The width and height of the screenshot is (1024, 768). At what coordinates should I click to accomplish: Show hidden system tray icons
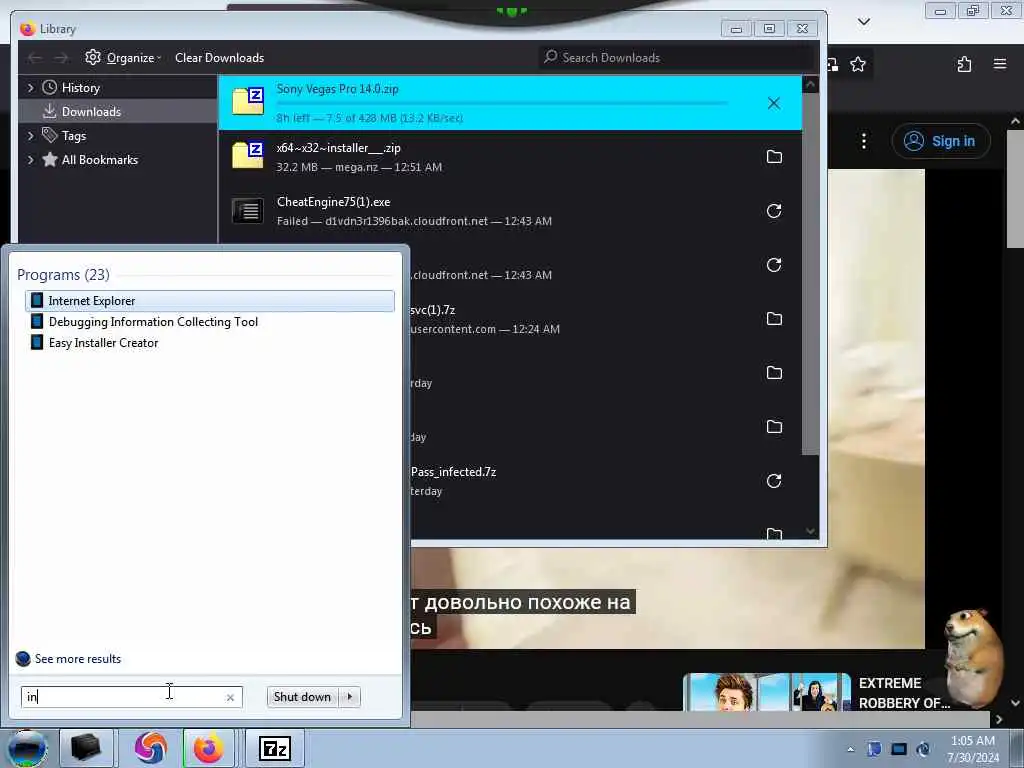point(850,749)
